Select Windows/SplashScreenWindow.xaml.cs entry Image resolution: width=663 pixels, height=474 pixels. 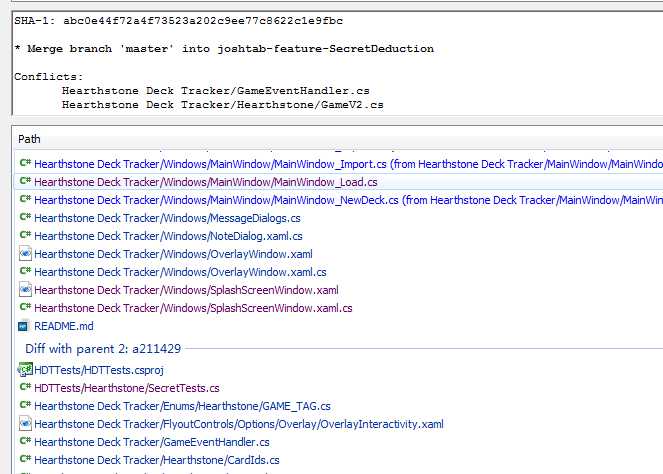coord(193,308)
